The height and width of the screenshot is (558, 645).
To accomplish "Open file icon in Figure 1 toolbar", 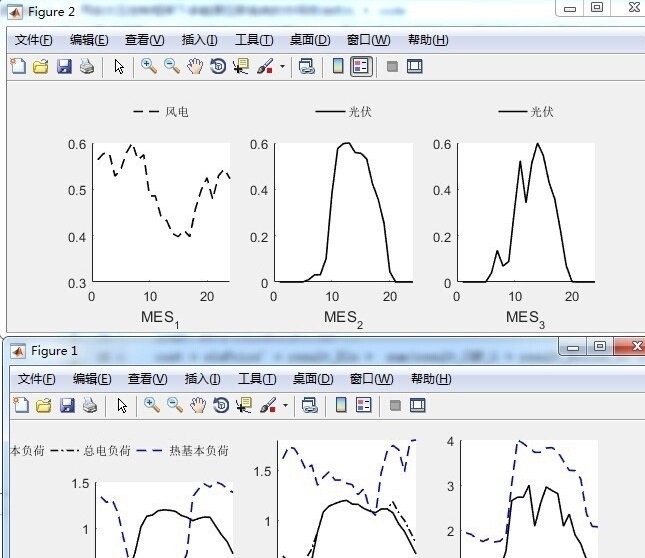I will (44, 405).
